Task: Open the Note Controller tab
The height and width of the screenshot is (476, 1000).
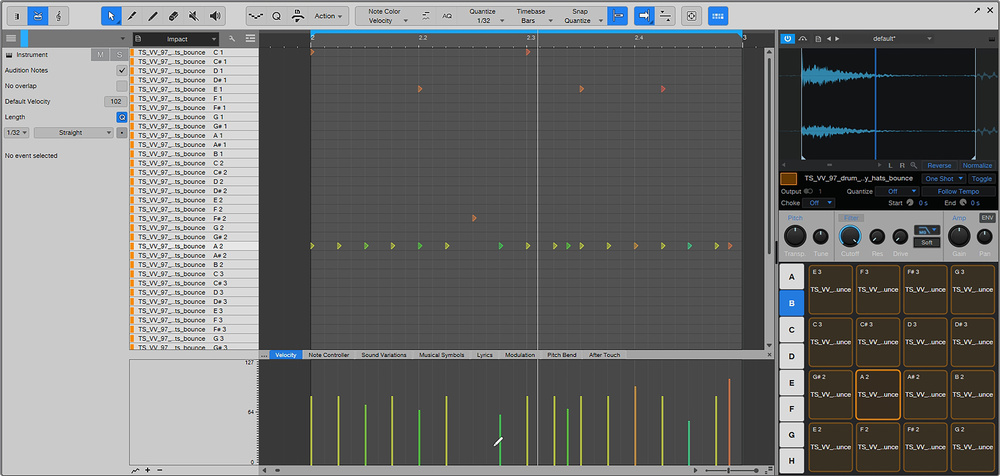Action: click(329, 355)
